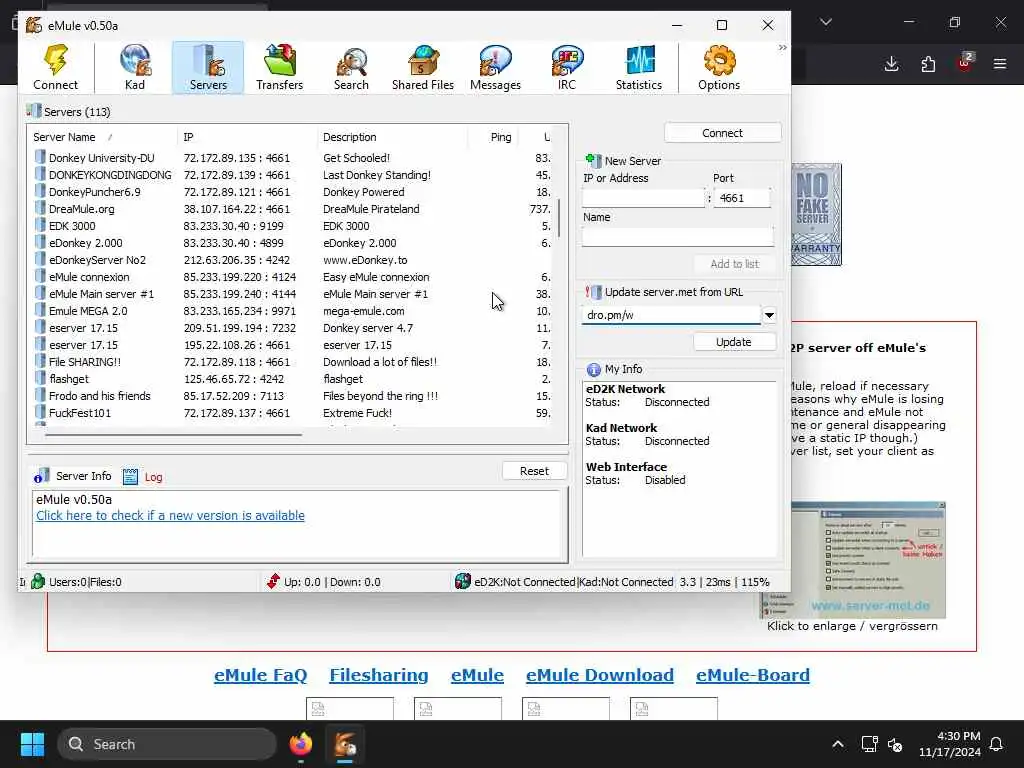Click the server icon beside flashget

40,378
